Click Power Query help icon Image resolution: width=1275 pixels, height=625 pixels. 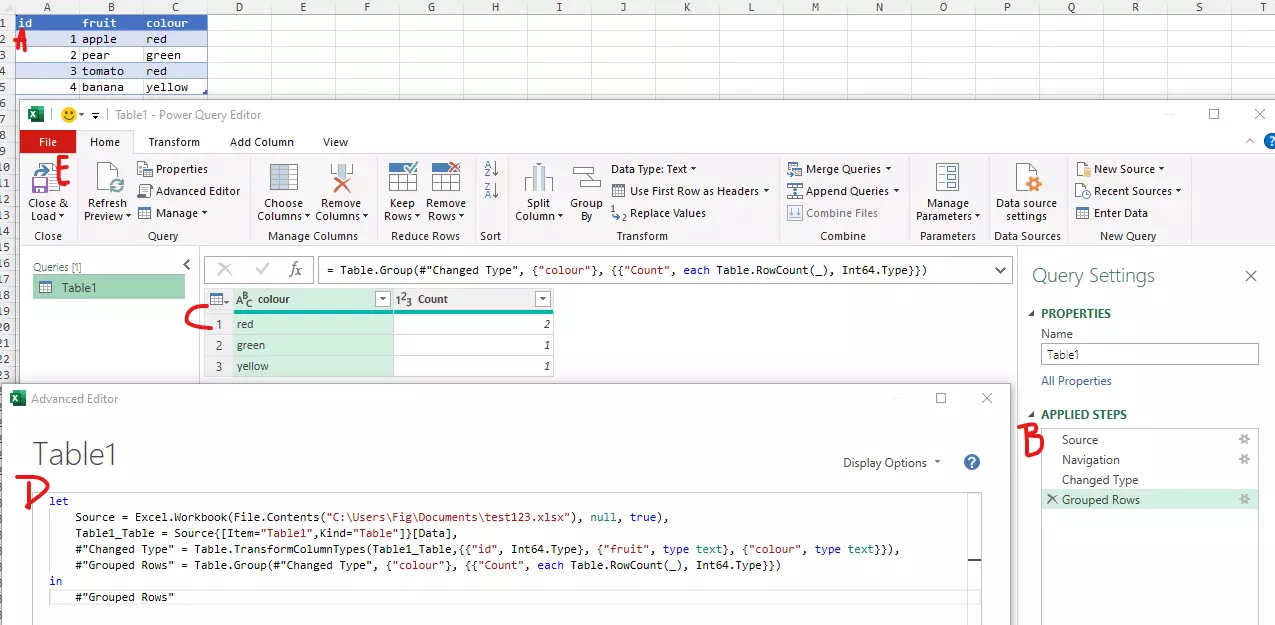coord(1269,142)
